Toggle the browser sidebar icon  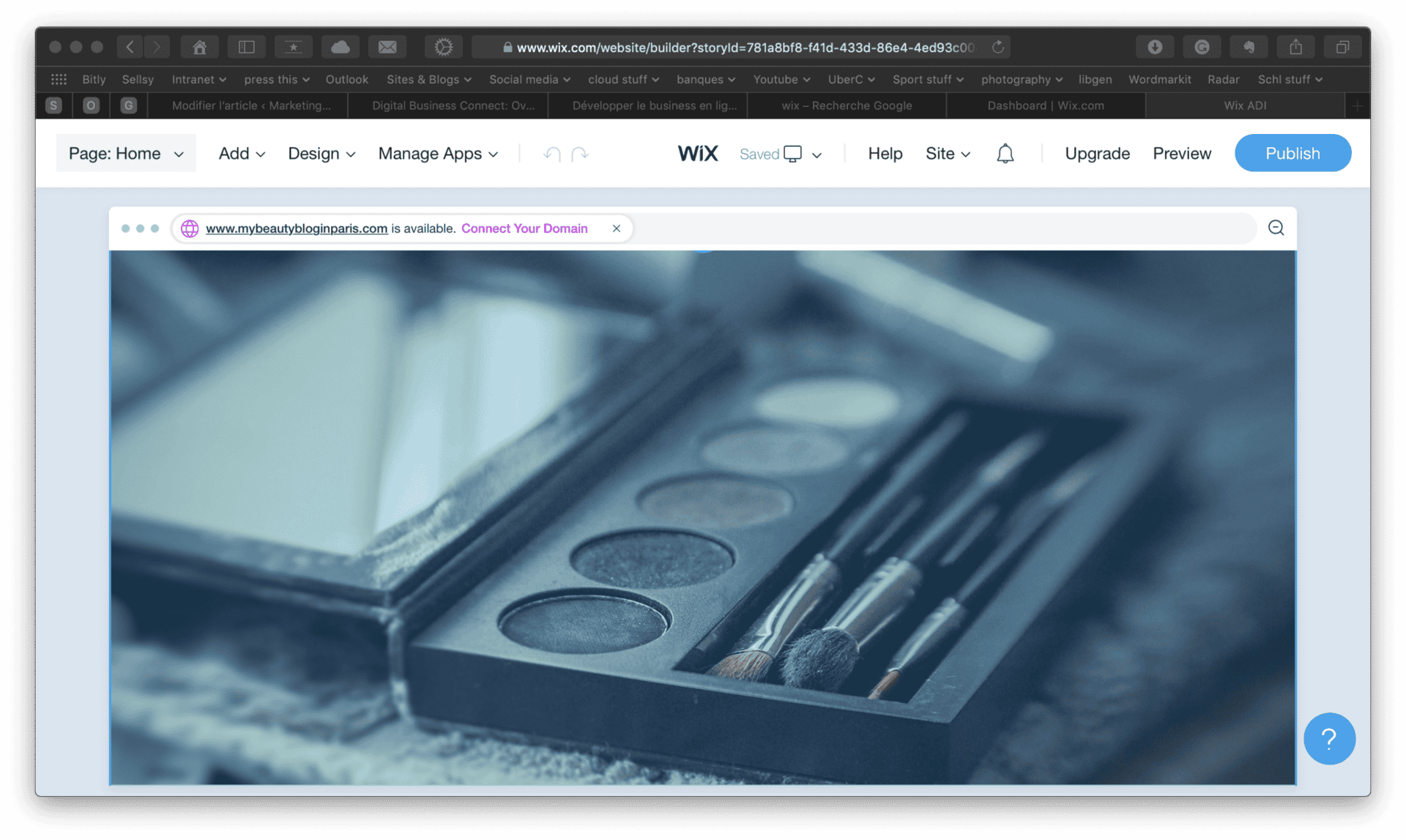point(246,47)
